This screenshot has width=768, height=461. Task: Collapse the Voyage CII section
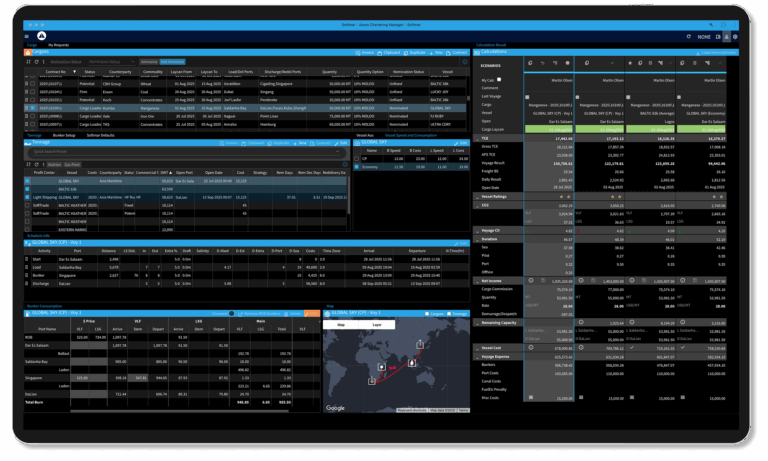pyautogui.click(x=478, y=231)
